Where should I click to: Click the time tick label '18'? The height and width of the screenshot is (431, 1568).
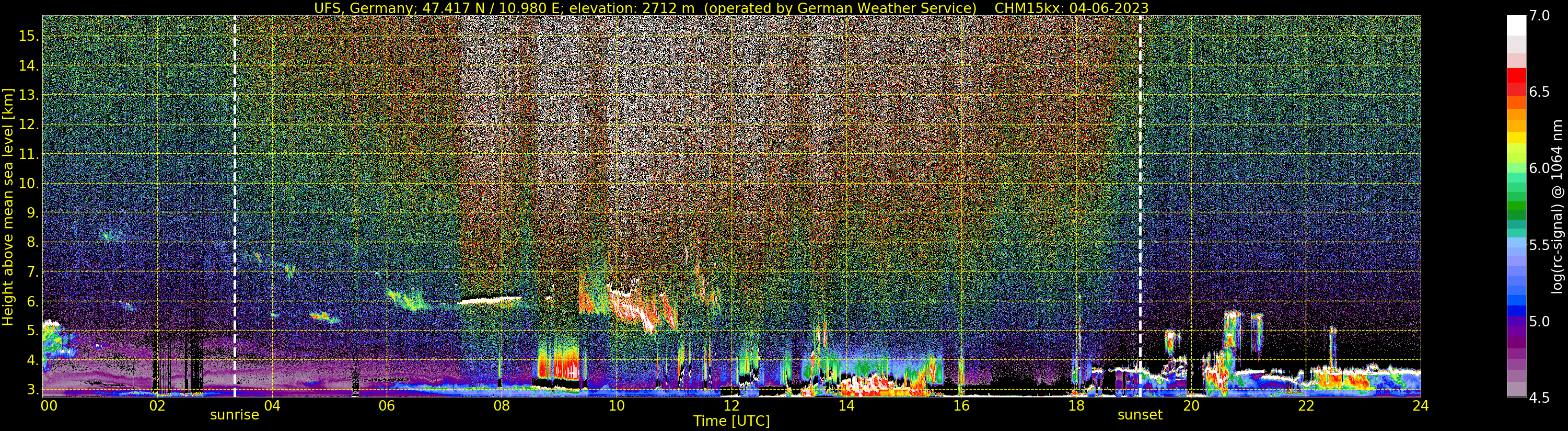[1076, 406]
